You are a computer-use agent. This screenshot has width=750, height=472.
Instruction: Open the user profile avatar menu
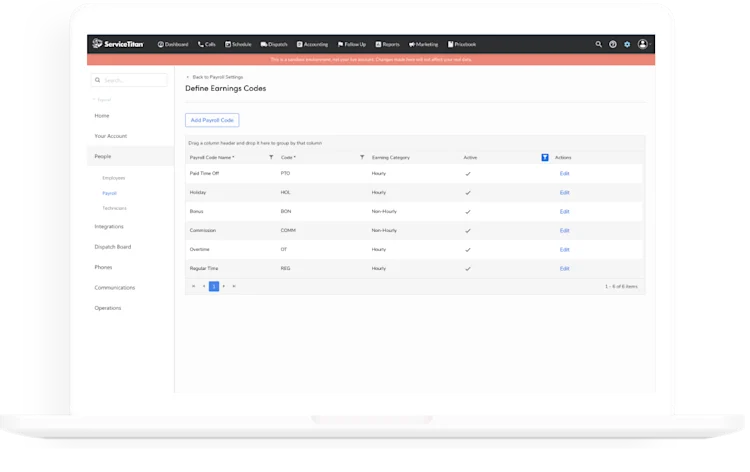(643, 44)
